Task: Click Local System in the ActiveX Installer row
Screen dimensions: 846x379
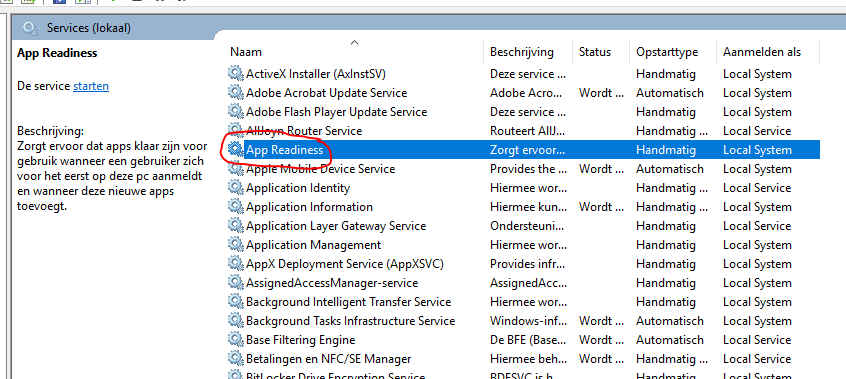Action: pyautogui.click(x=757, y=73)
